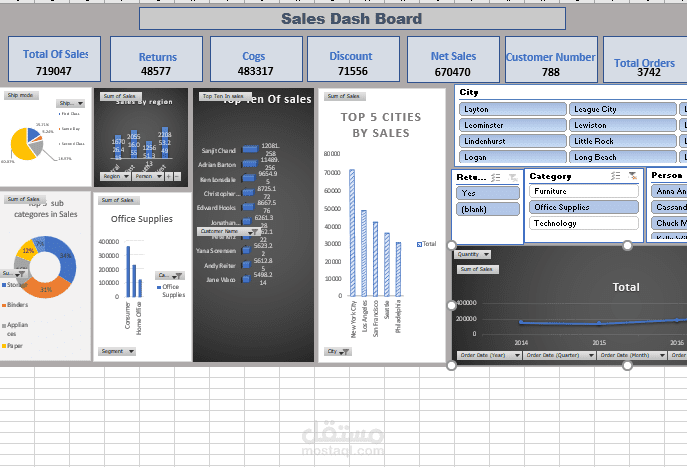Click New York City bar in cities chart

point(352,233)
